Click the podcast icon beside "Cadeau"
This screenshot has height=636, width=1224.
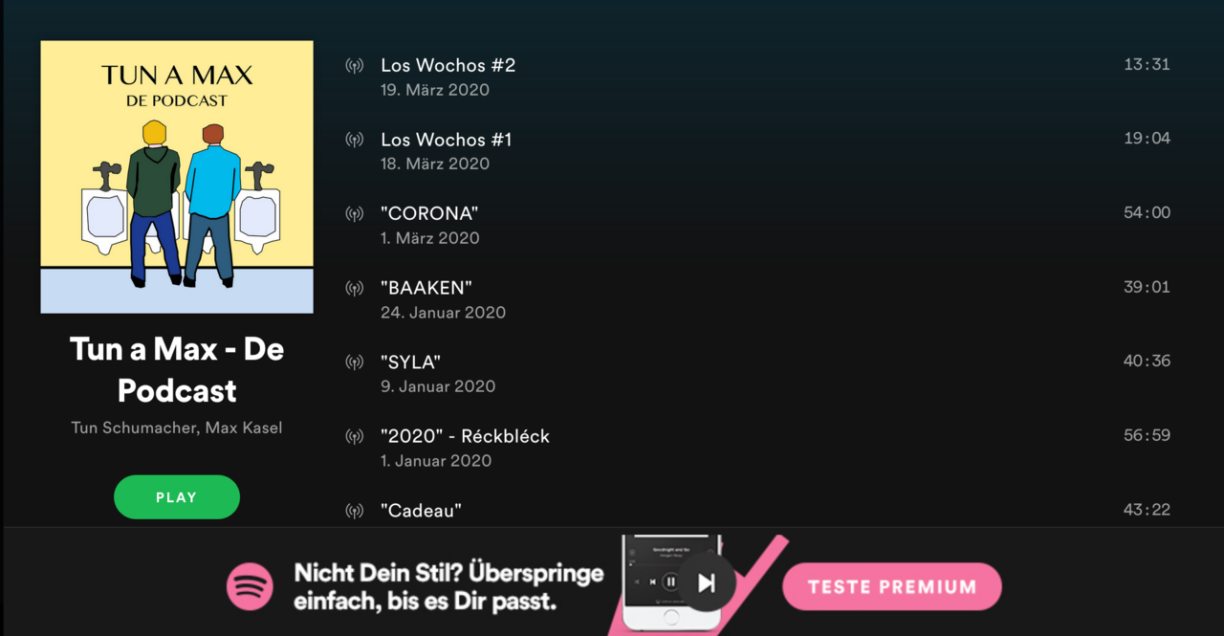pyautogui.click(x=354, y=511)
